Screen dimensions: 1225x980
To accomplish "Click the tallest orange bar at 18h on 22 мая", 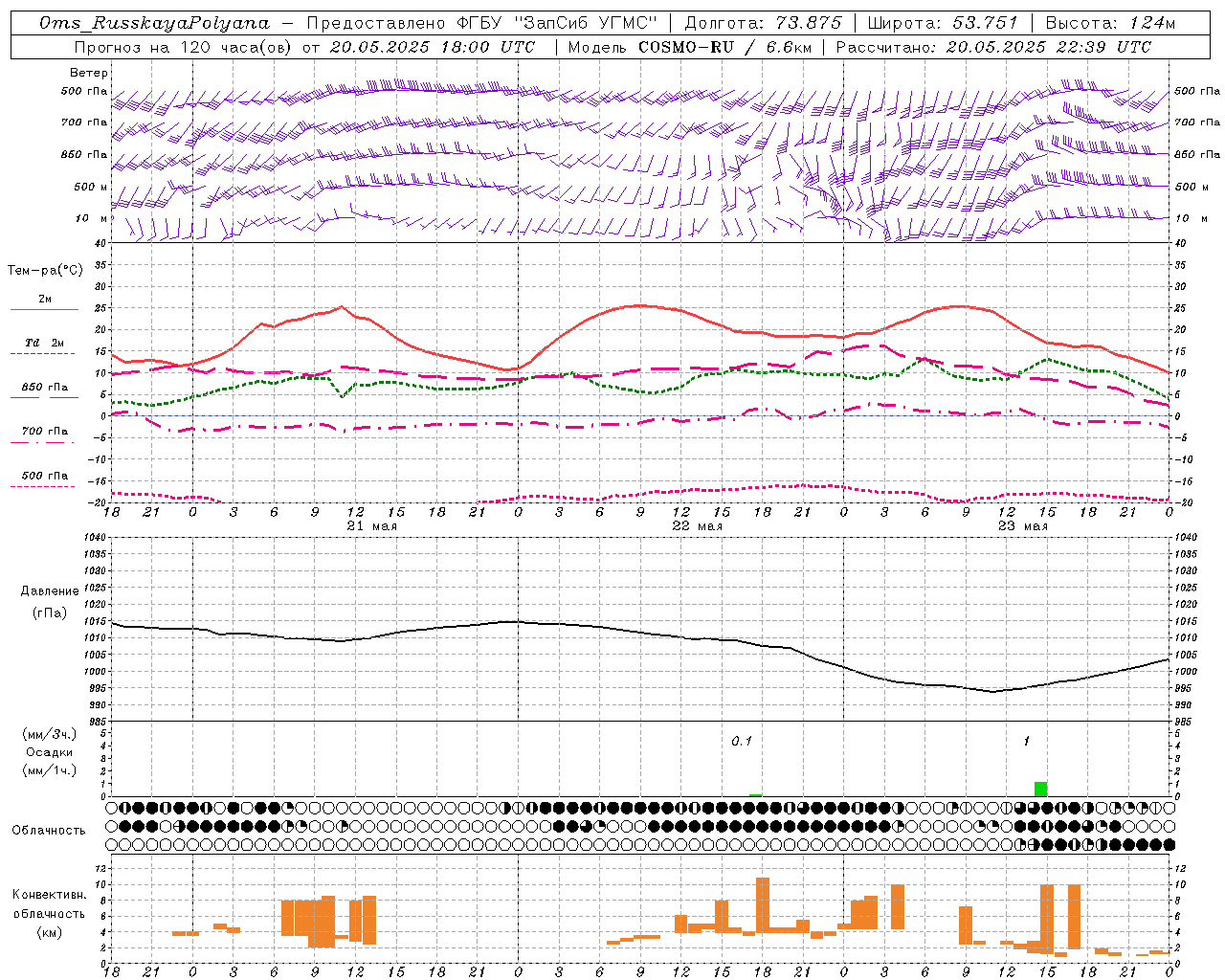I will (x=763, y=903).
